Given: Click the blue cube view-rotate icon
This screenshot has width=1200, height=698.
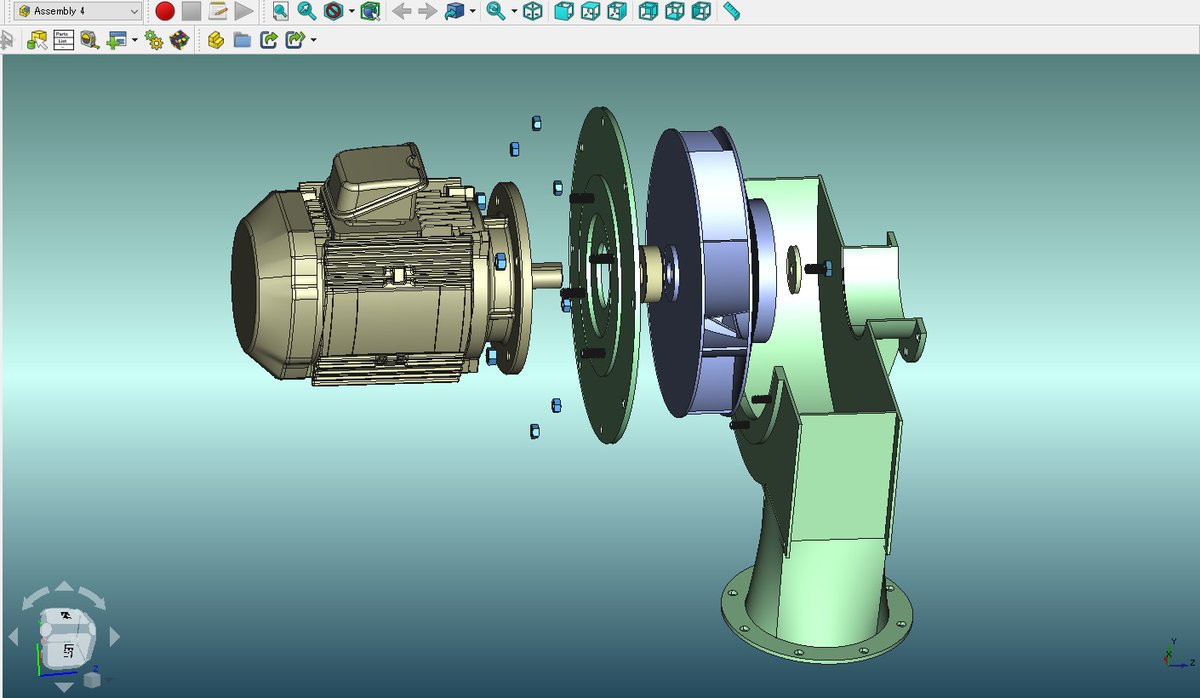Looking at the screenshot, I should (454, 11).
